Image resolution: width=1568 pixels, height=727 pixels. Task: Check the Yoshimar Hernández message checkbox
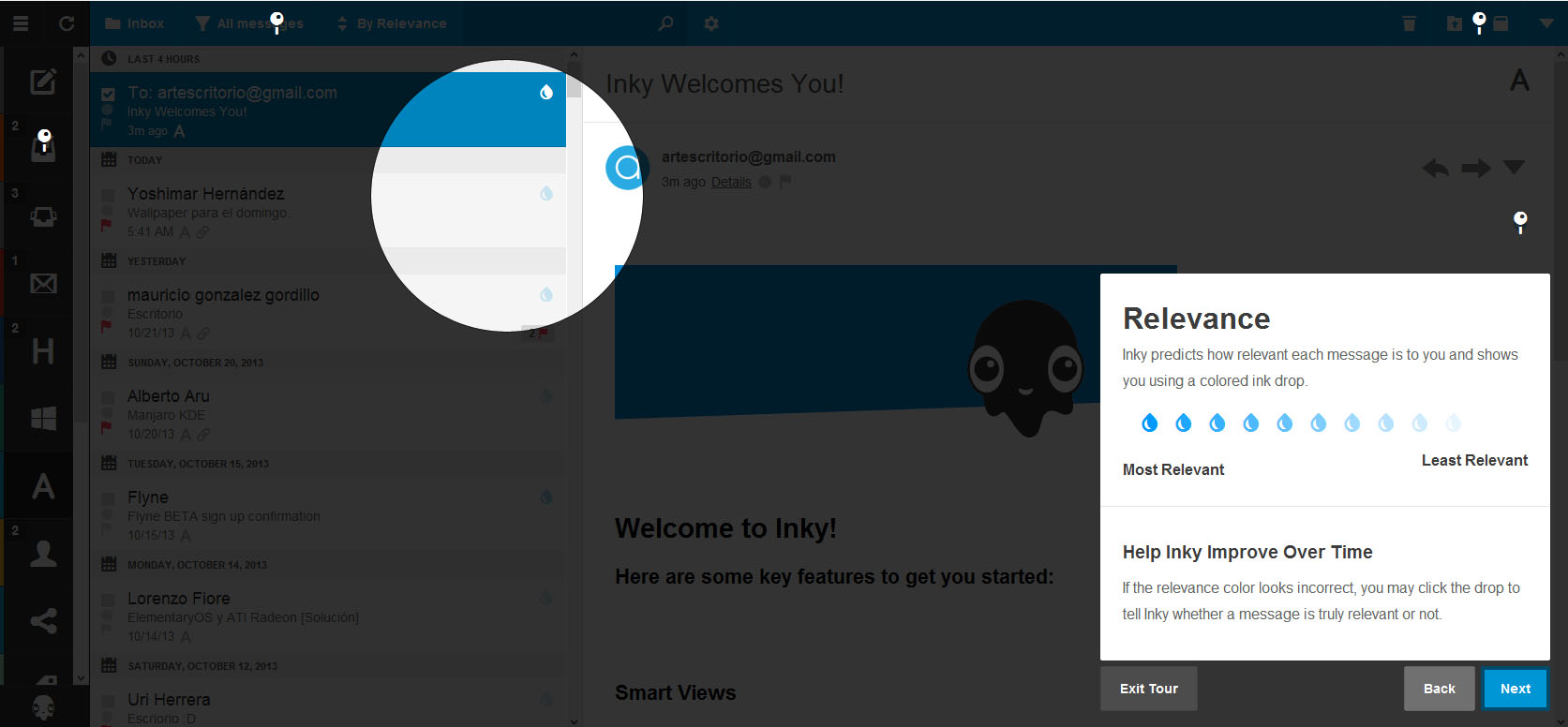pos(108,195)
